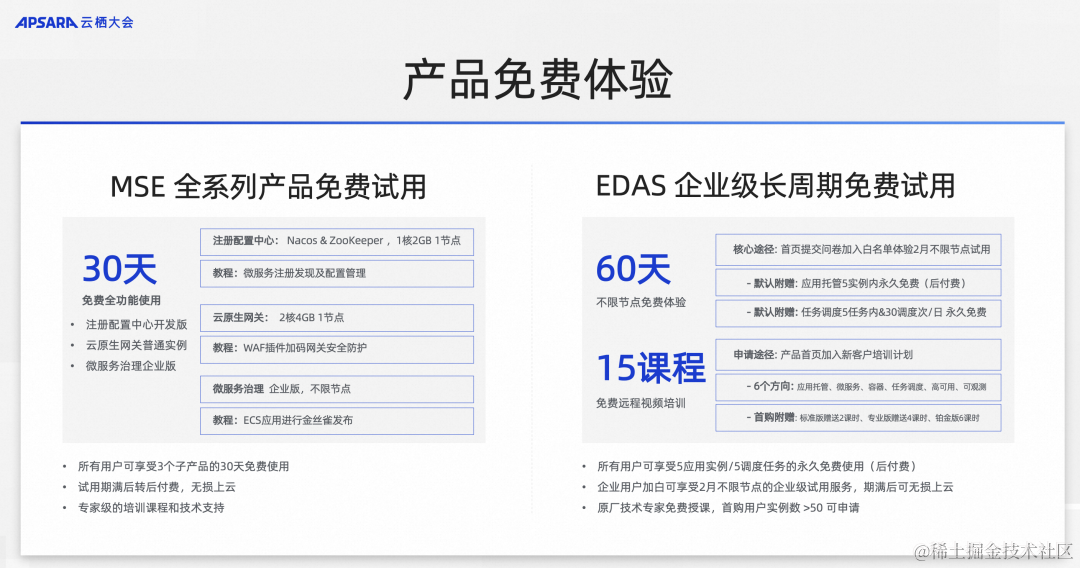Image resolution: width=1080 pixels, height=568 pixels.
Task: Select bullet 注册配置中心开发版
Action: coord(136,324)
